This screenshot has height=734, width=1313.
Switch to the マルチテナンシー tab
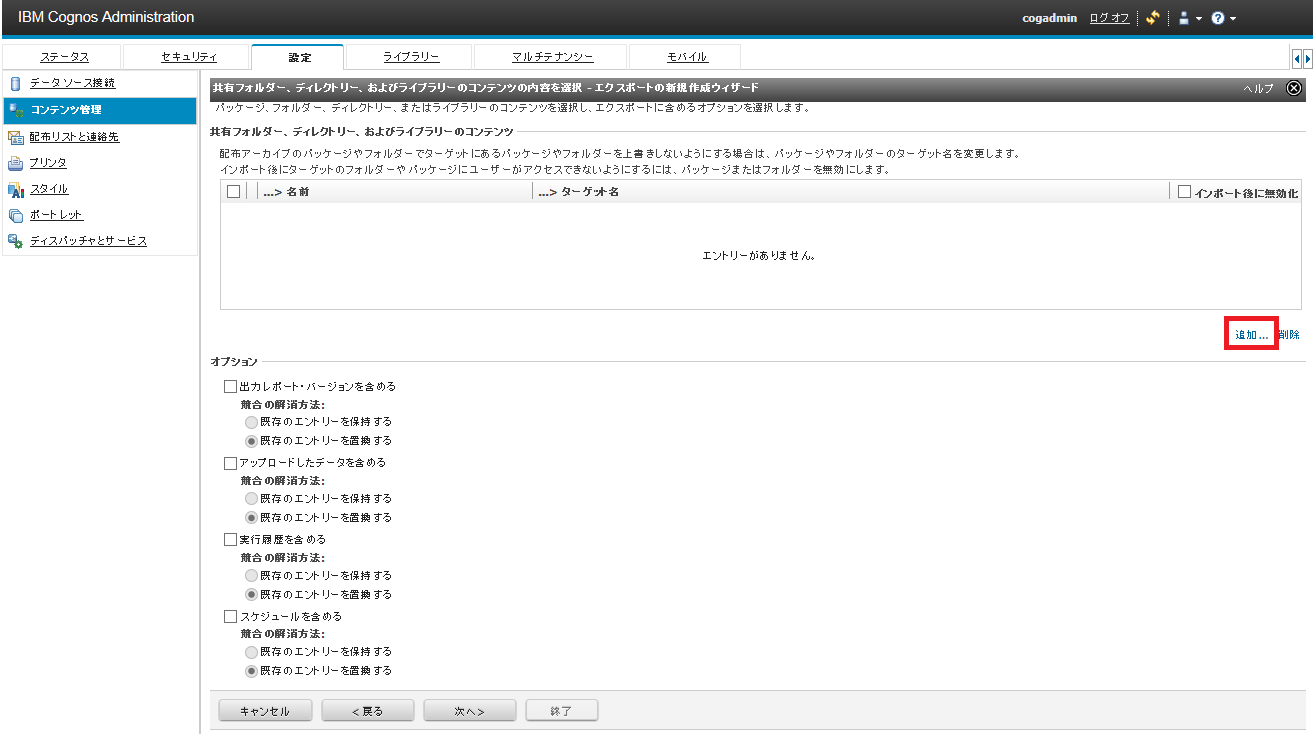[x=552, y=57]
